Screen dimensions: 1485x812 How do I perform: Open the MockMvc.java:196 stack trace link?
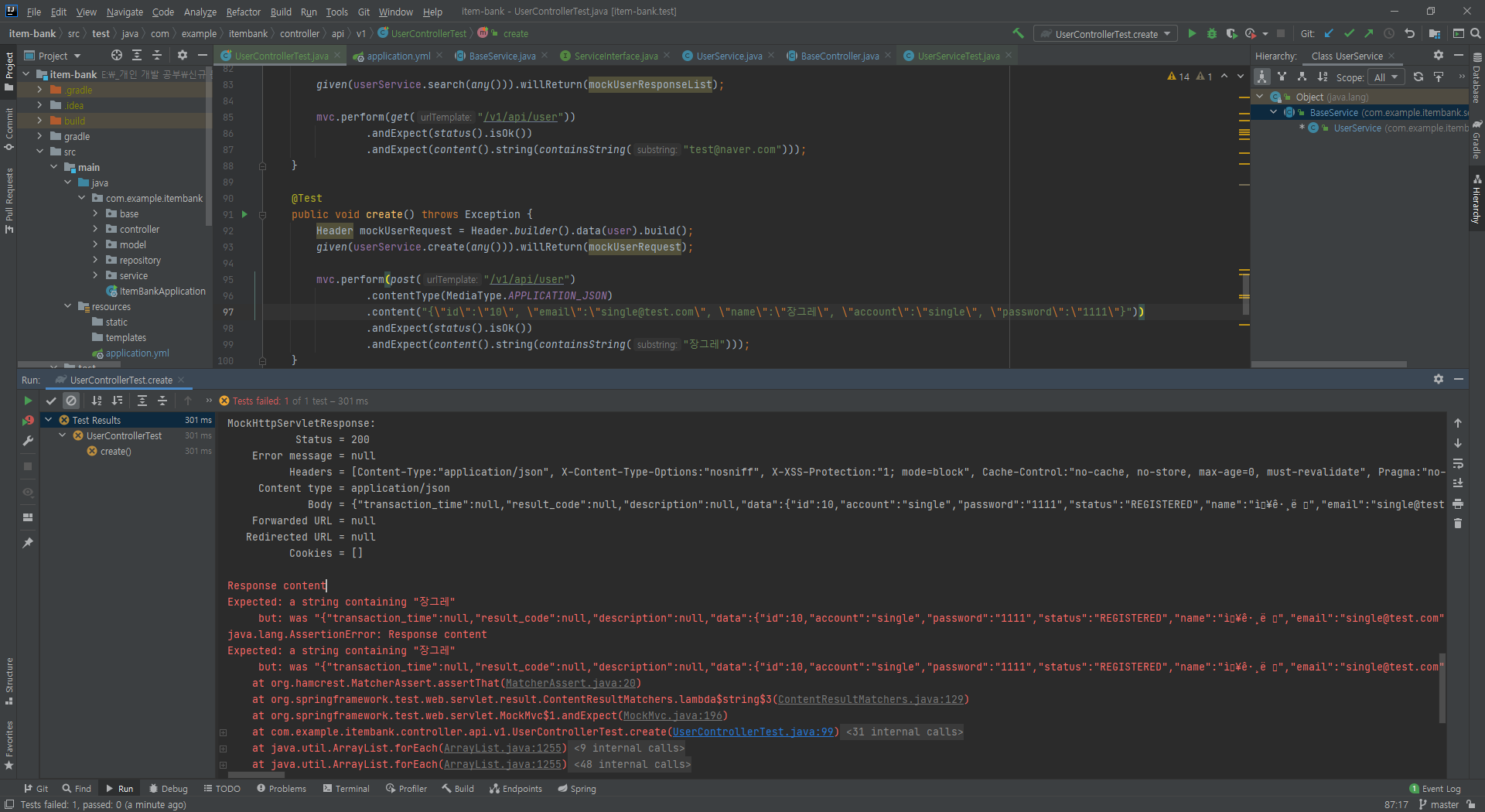coord(672,715)
